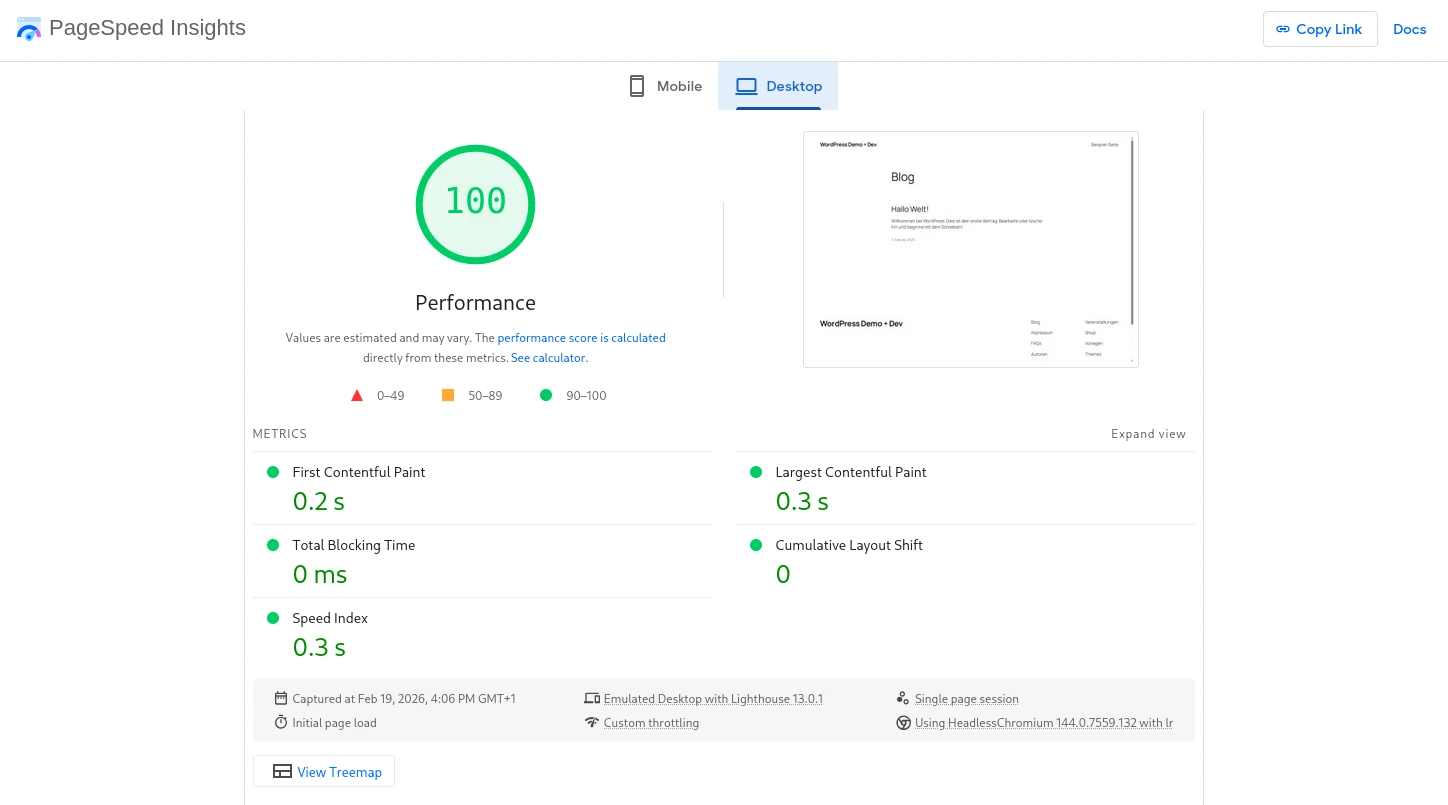Click the View Treemap button

(x=323, y=771)
